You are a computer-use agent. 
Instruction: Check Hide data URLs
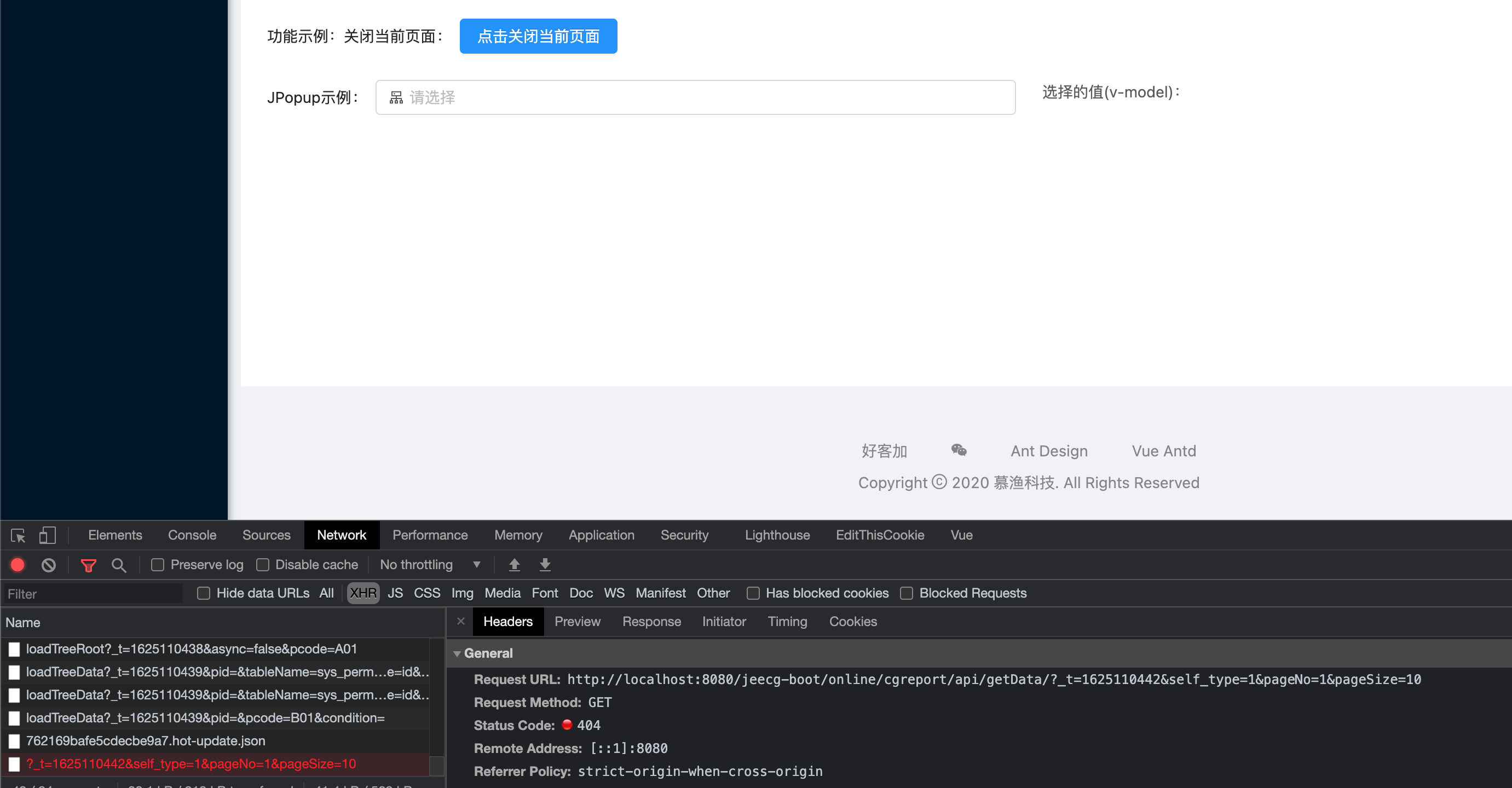coord(204,593)
